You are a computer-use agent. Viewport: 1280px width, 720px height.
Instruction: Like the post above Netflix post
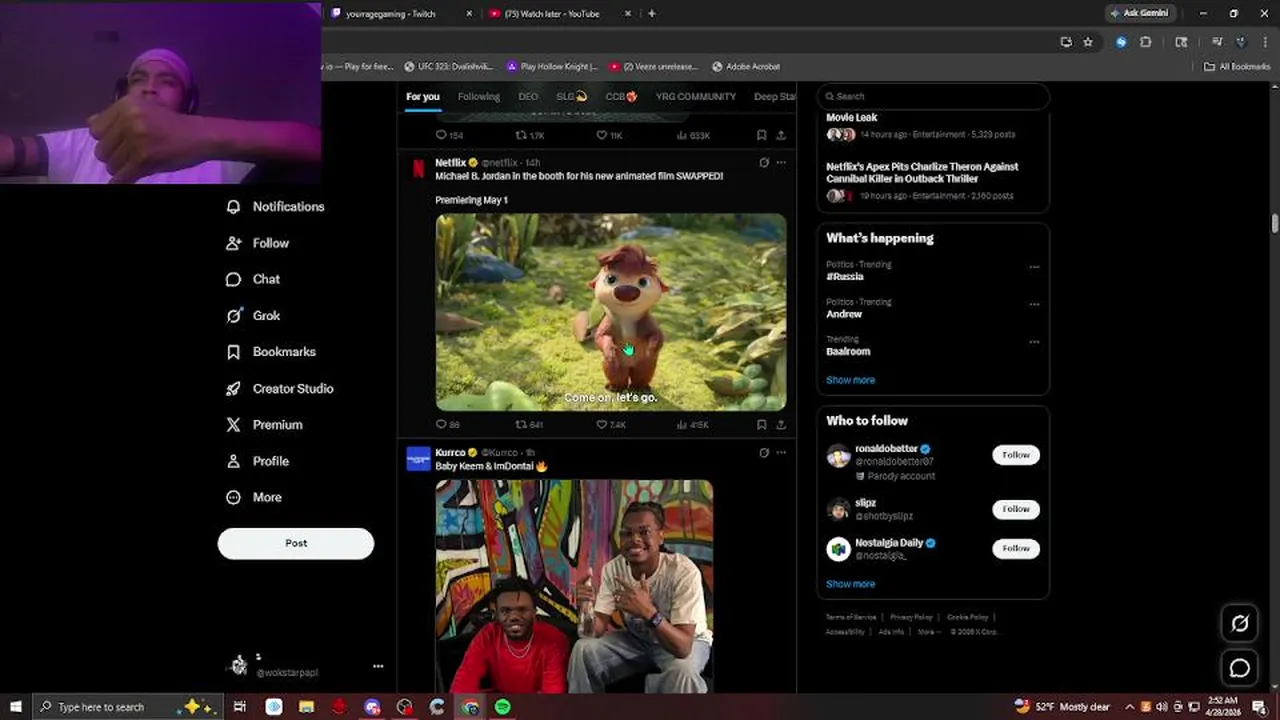click(x=609, y=135)
